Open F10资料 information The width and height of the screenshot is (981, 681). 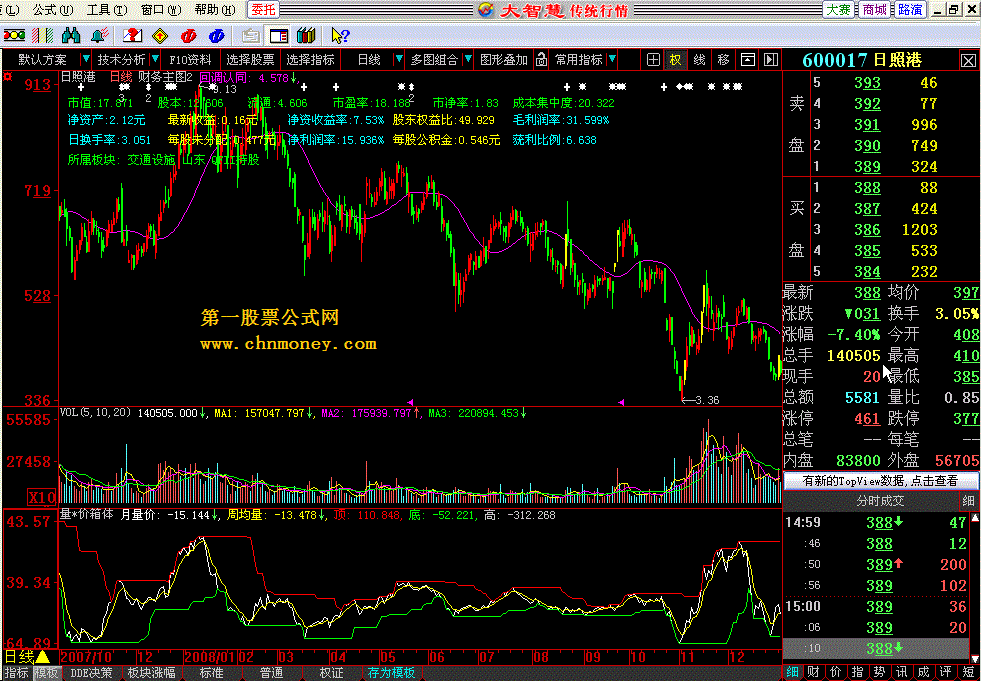[190, 60]
